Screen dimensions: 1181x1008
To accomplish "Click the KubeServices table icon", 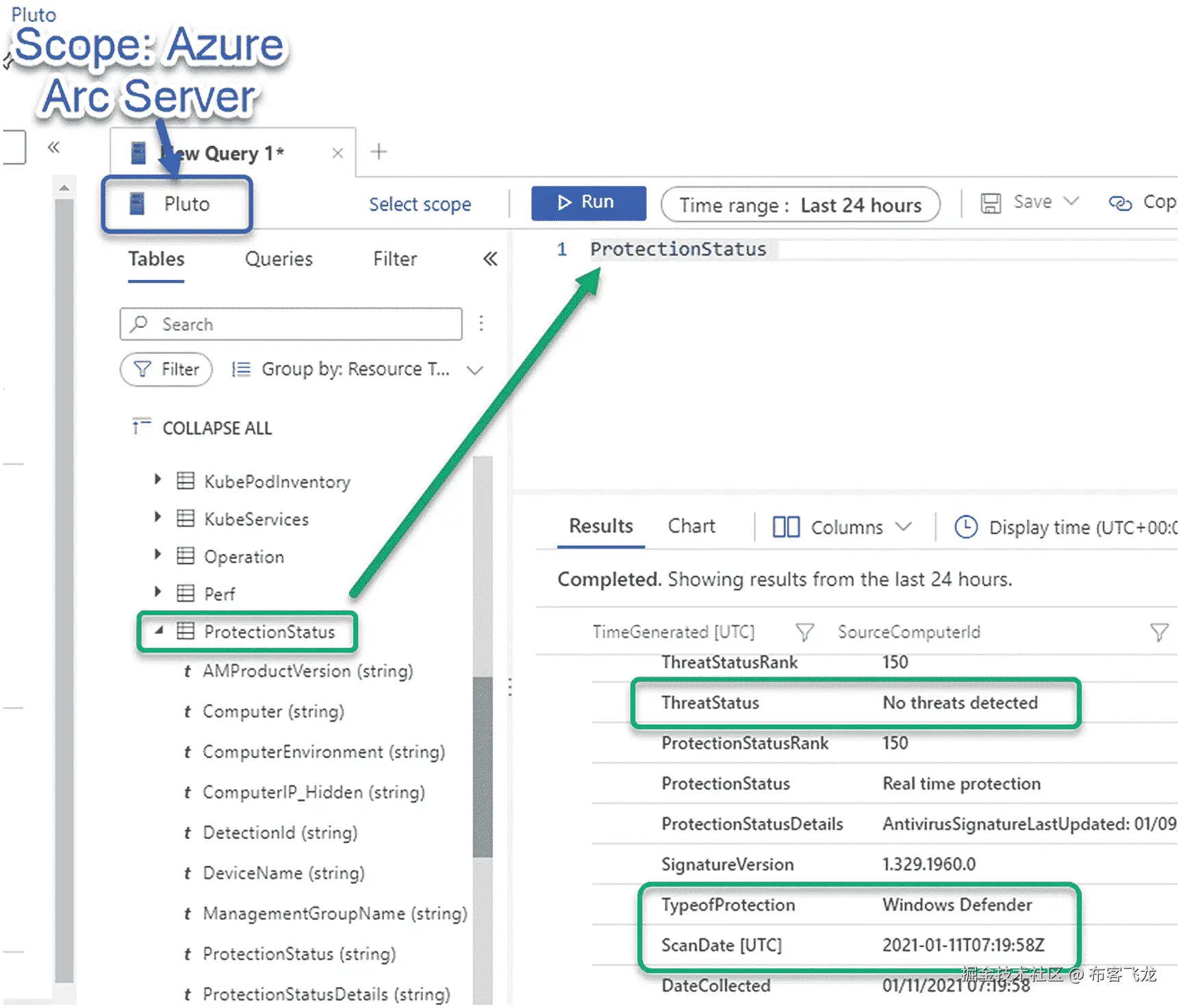I will click(186, 518).
